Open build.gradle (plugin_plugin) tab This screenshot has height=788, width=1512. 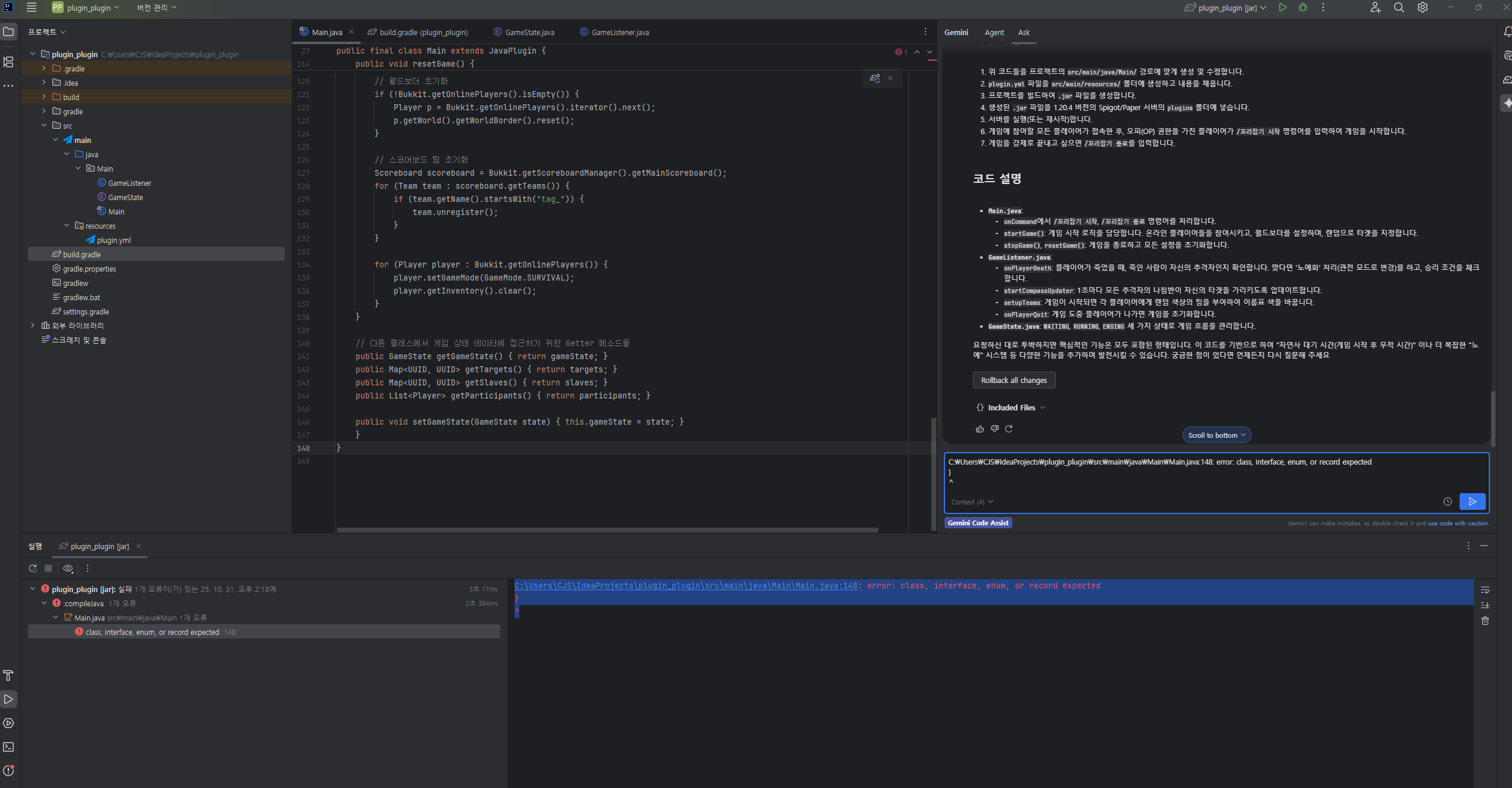423,33
